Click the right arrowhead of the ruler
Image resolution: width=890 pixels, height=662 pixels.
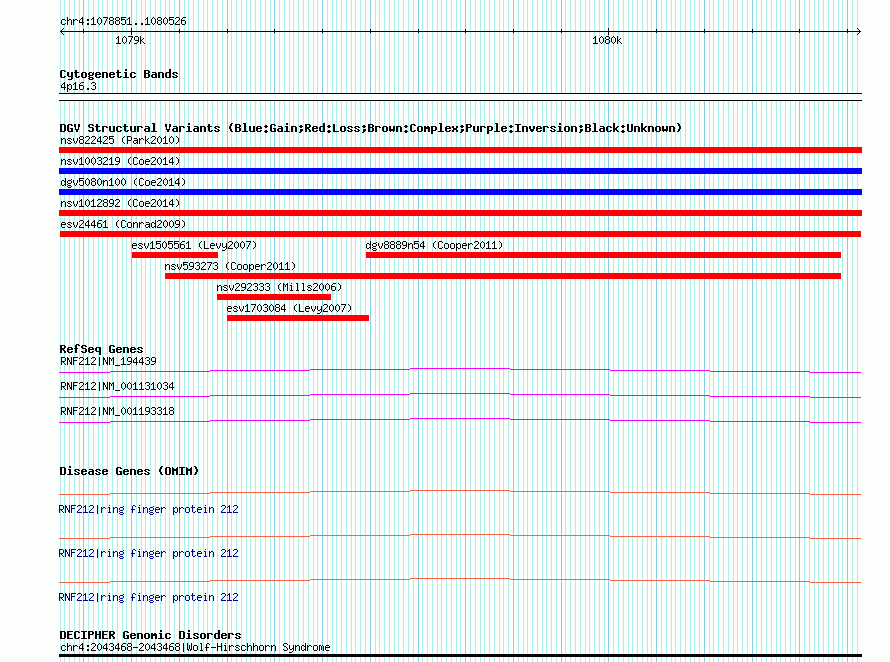point(858,32)
